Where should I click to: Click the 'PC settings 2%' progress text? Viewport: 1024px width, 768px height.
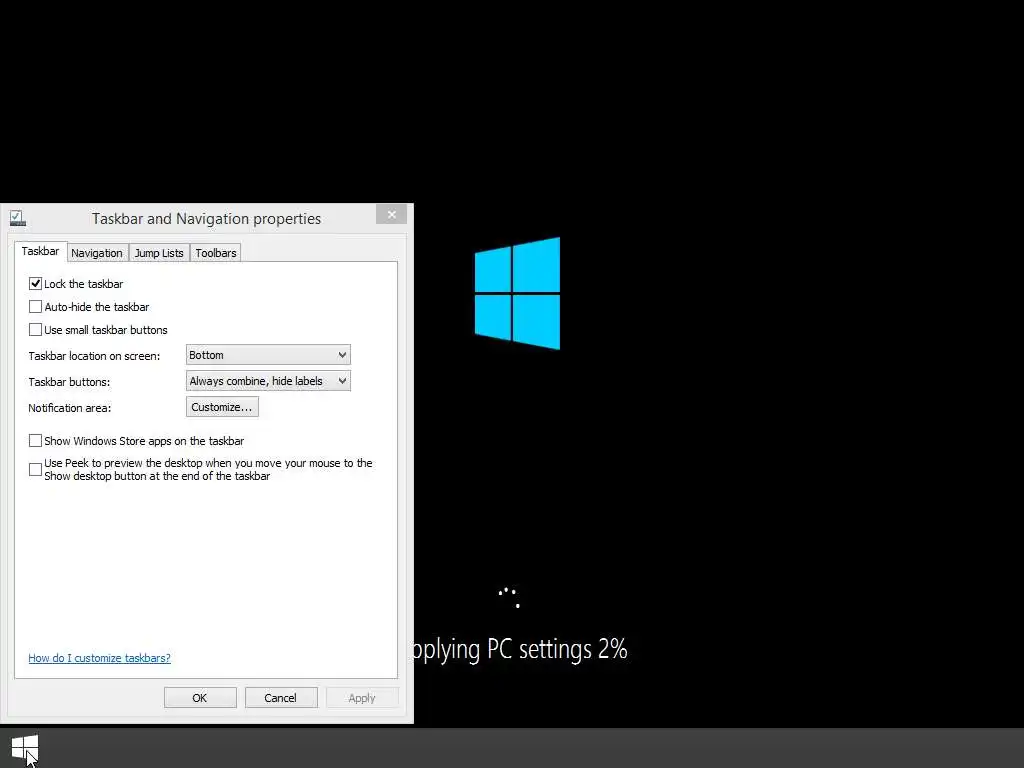557,649
